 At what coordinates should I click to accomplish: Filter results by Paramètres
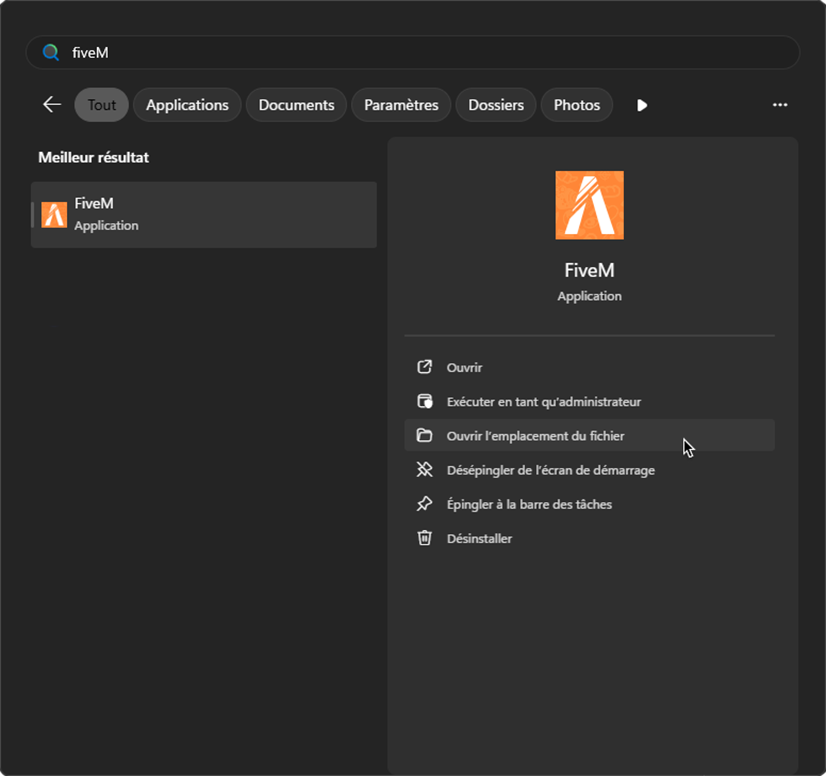point(401,105)
